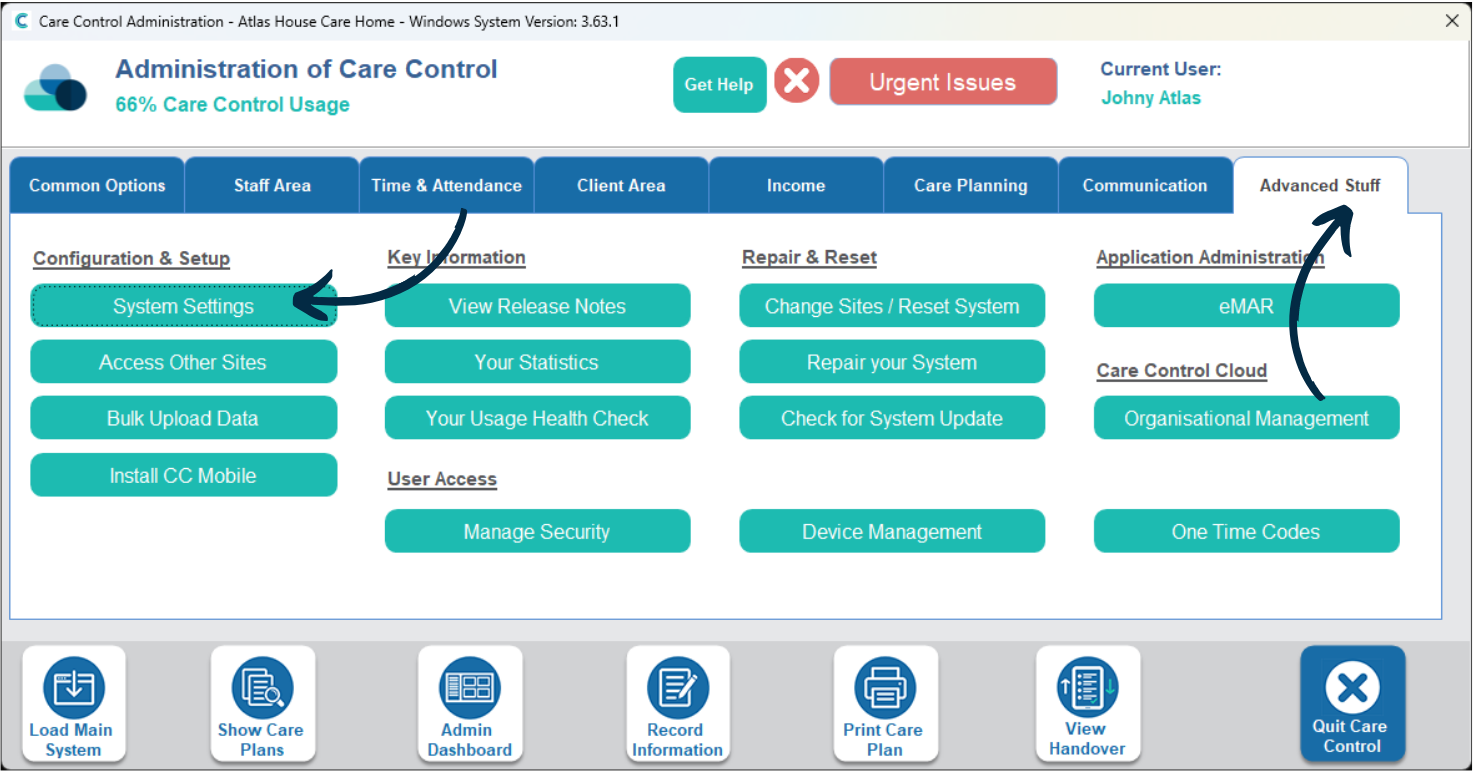
Task: Switch to the Staff Area tab
Action: point(272,185)
